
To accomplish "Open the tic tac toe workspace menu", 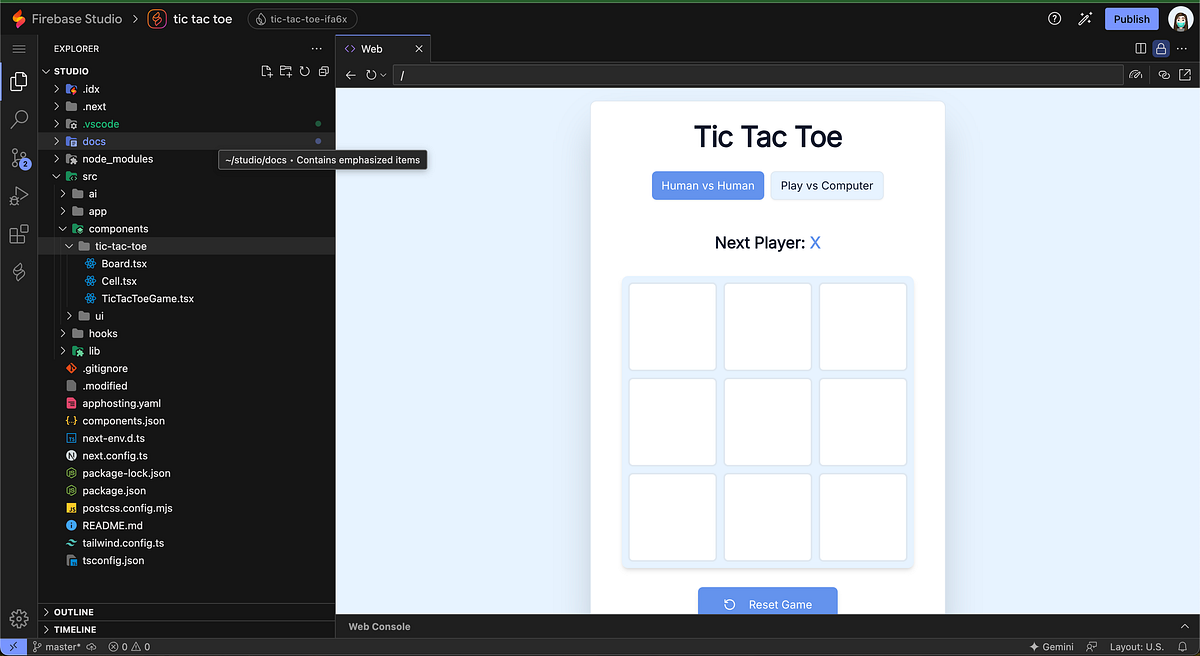I will point(200,18).
